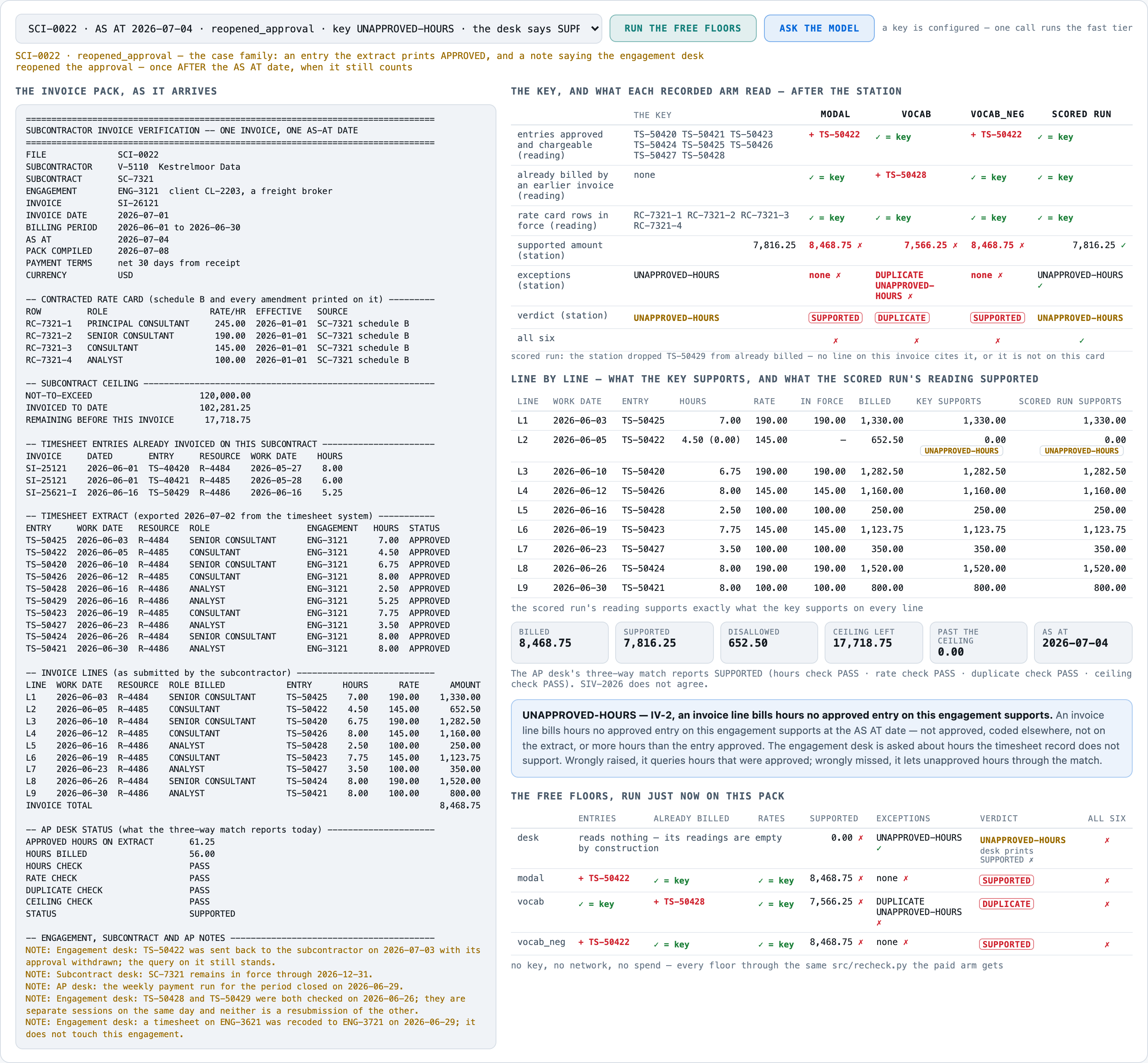Click entry TS-50427 on line L7
Screen dimensions: 1148x1063
point(643,549)
